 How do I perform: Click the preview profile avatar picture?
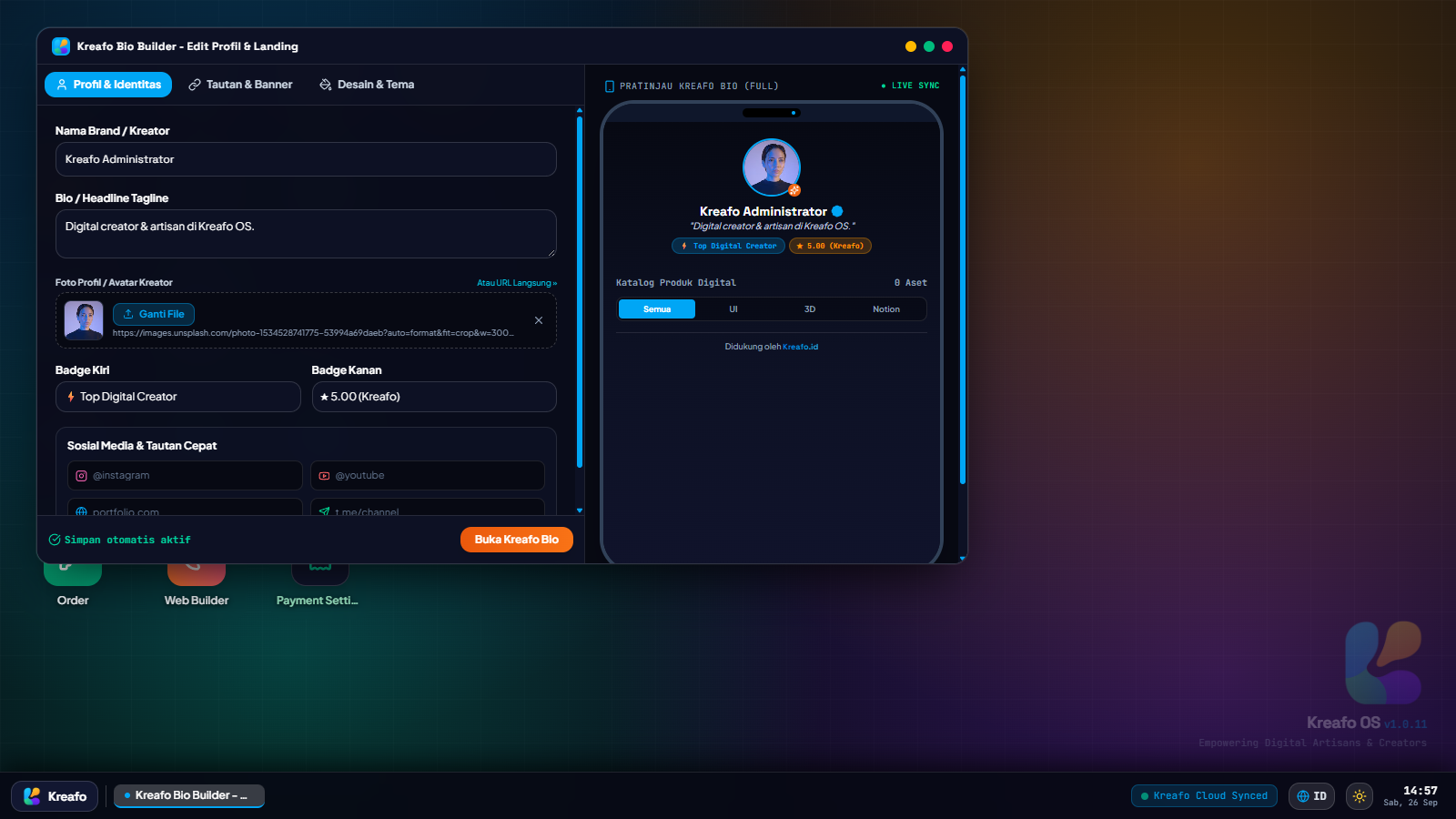tap(772, 167)
